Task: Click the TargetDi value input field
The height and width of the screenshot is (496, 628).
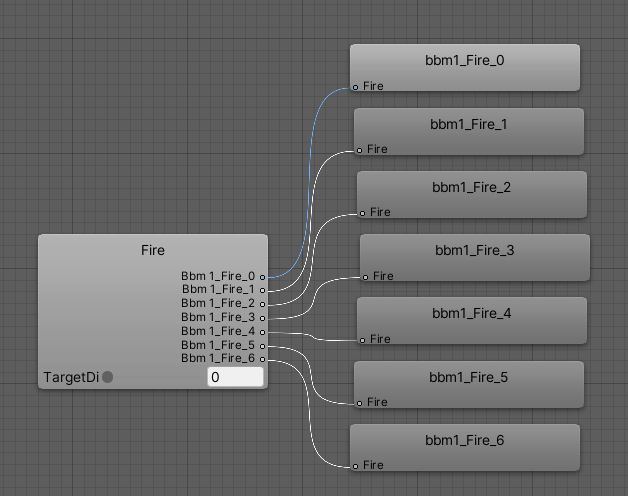Action: tap(235, 377)
